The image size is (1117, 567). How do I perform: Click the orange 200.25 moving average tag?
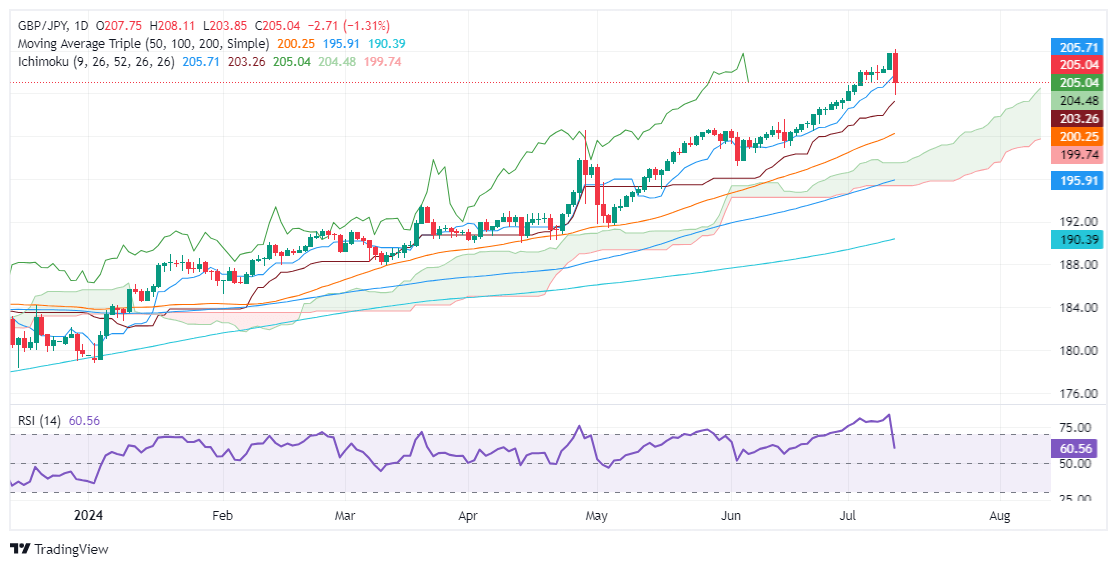[x=1079, y=137]
